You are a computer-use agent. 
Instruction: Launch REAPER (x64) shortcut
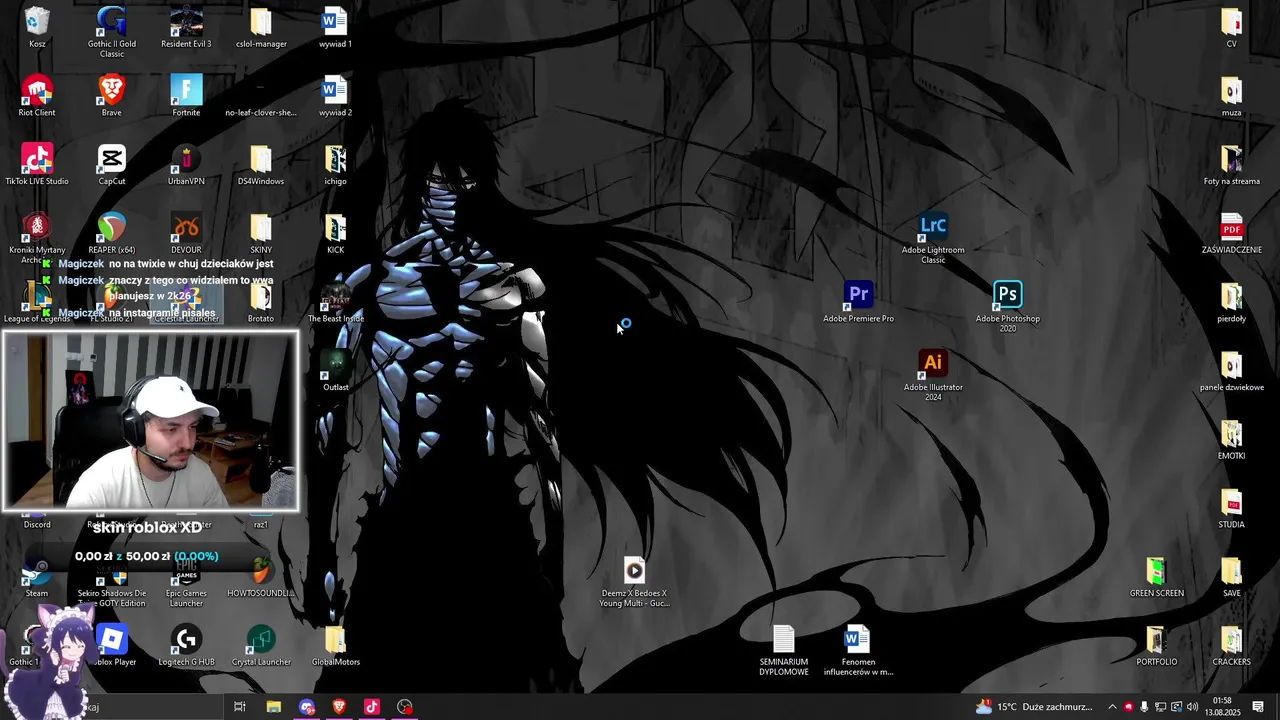(112, 233)
